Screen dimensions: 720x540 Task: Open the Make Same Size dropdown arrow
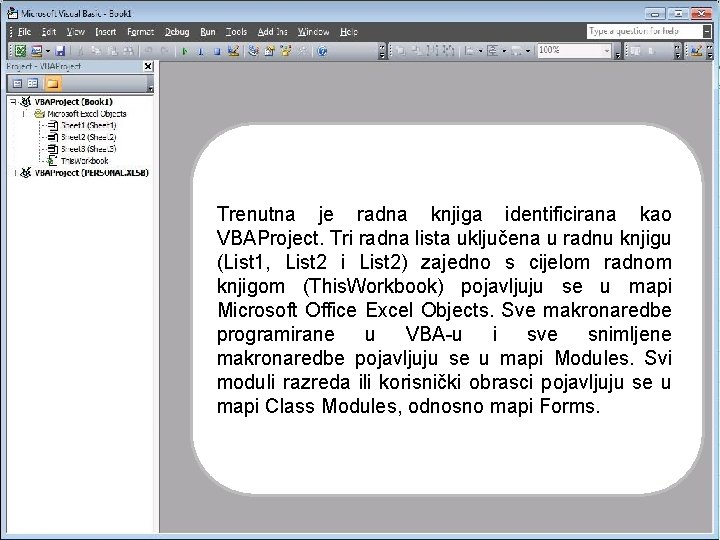(x=528, y=51)
